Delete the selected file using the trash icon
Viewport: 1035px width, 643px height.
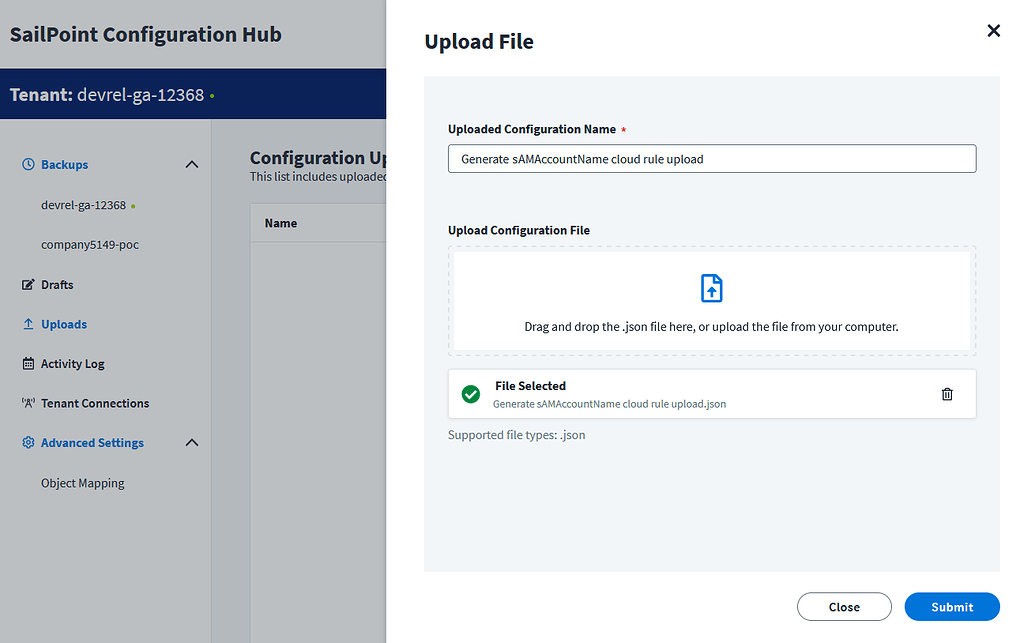coord(947,394)
